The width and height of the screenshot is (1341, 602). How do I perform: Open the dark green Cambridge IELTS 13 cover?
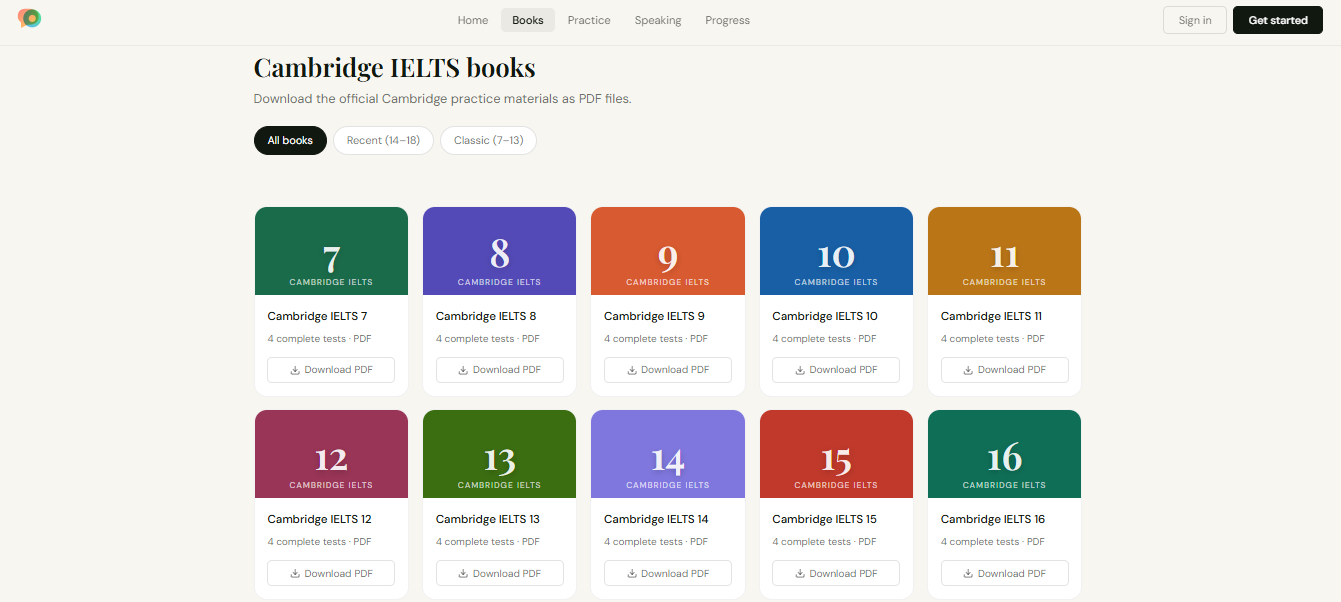click(499, 454)
